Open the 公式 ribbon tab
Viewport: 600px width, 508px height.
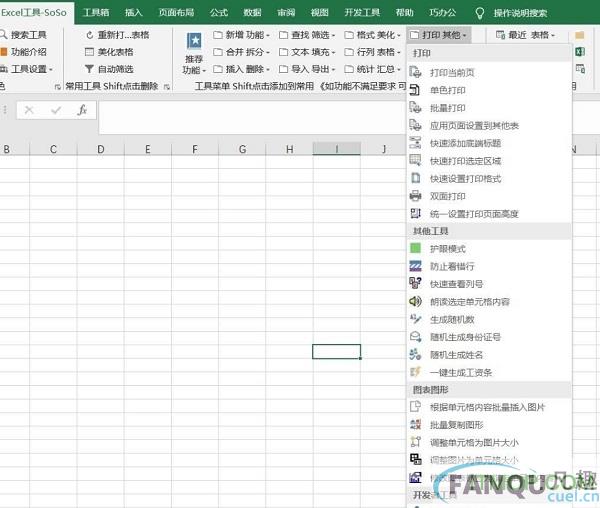(219, 13)
